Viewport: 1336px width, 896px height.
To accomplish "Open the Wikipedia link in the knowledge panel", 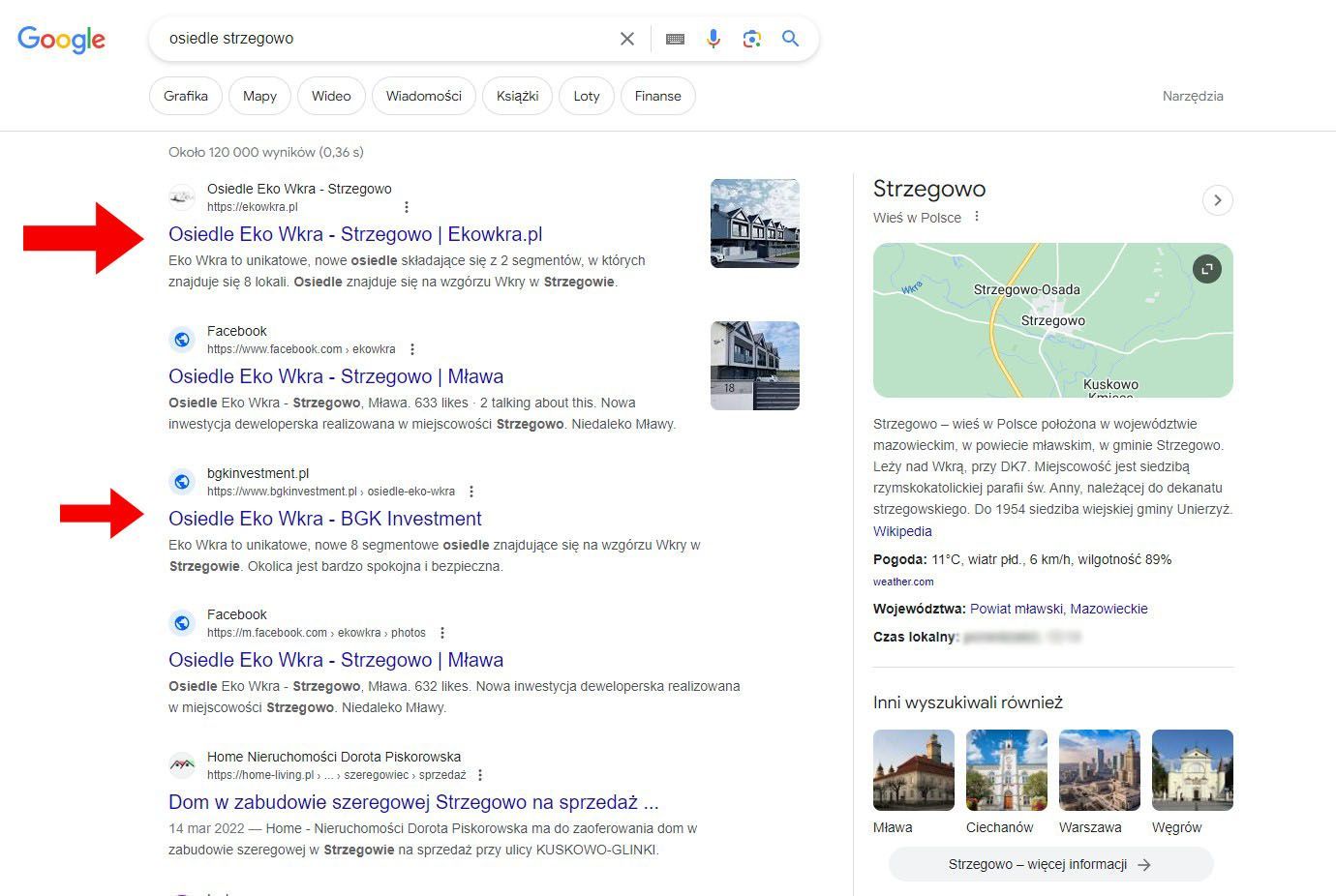I will click(x=901, y=531).
